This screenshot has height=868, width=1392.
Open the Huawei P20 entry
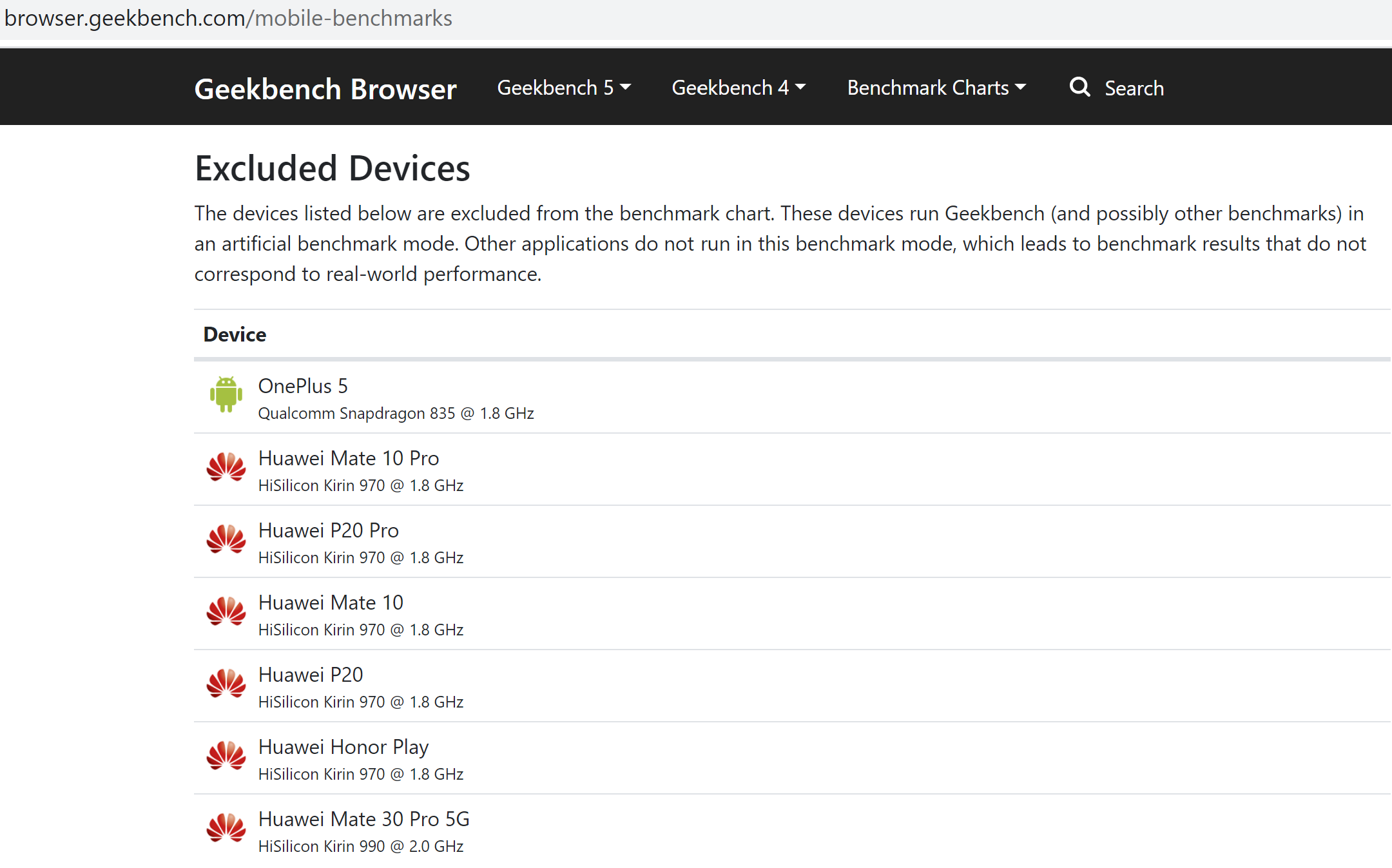coord(311,675)
